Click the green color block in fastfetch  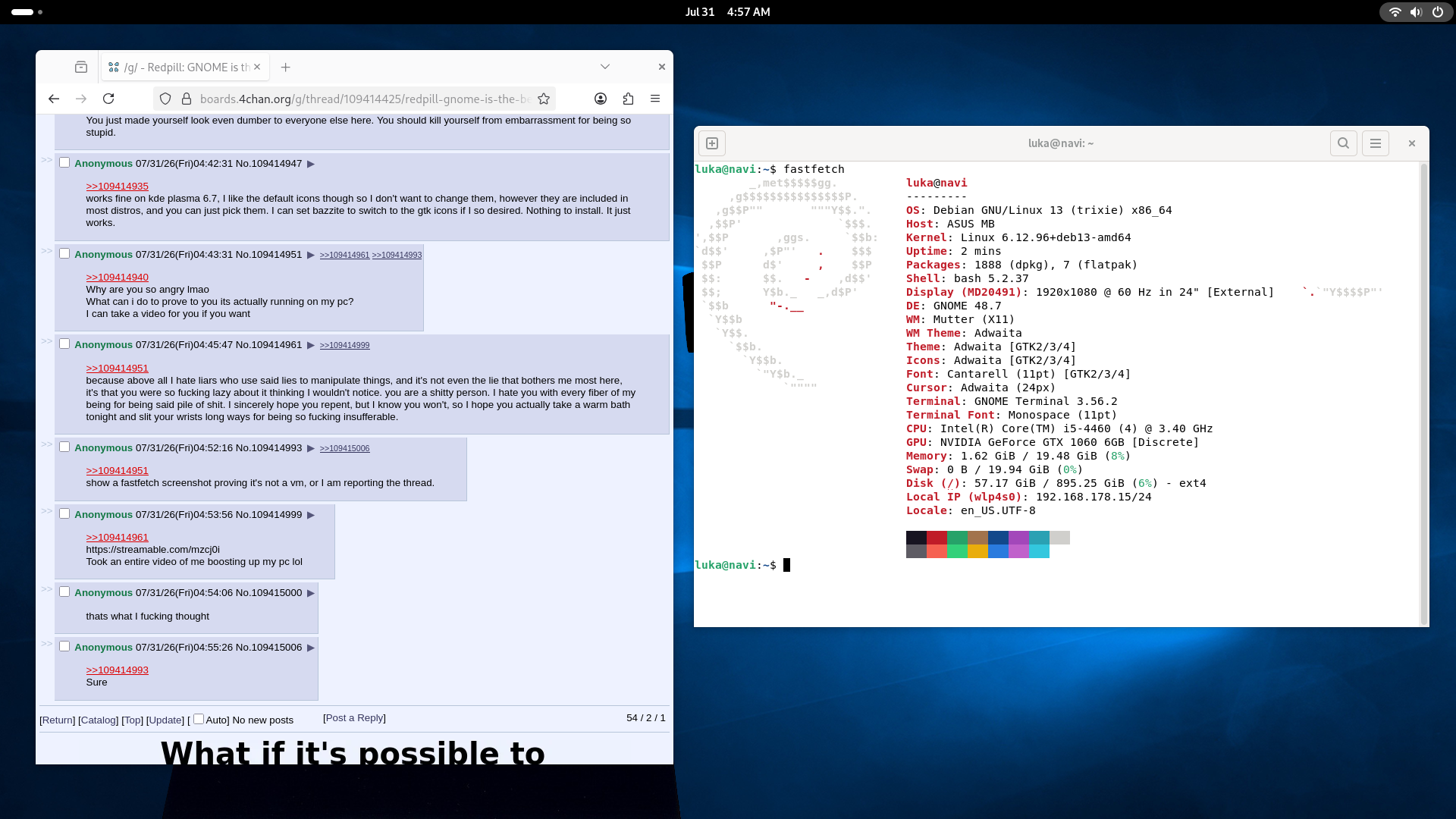[x=957, y=538]
